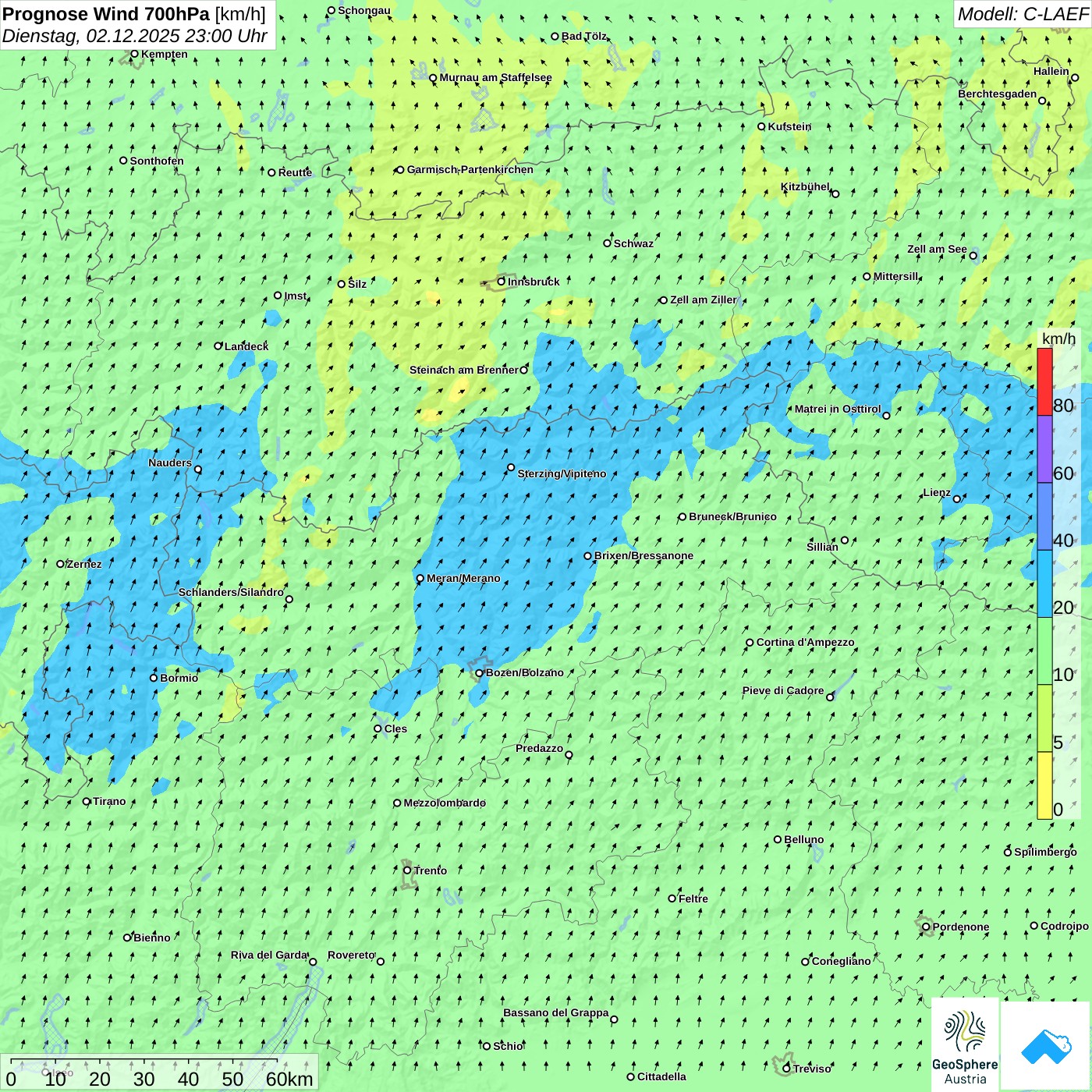
Task: Click the purple 60 km/h legend color
Action: (x=1044, y=449)
